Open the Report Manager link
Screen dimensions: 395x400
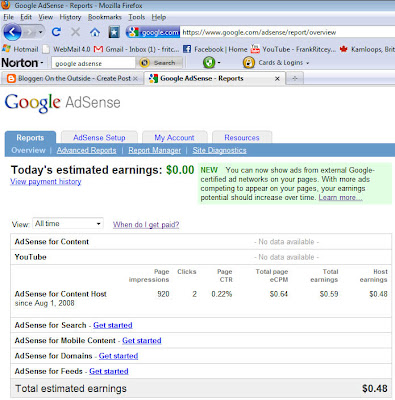coord(155,150)
